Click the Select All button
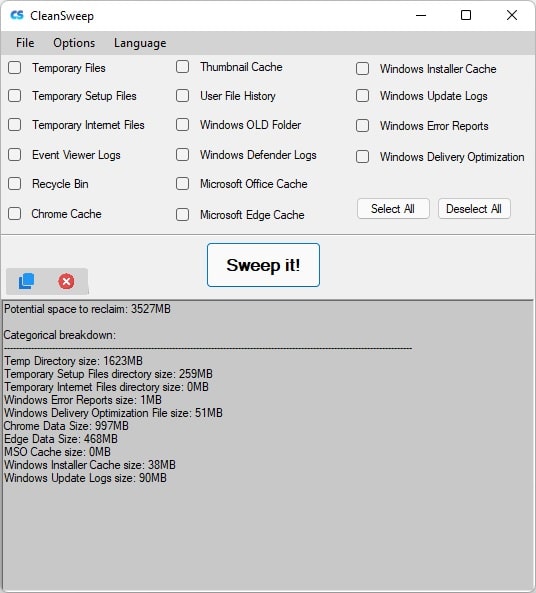This screenshot has width=536, height=593. point(393,208)
